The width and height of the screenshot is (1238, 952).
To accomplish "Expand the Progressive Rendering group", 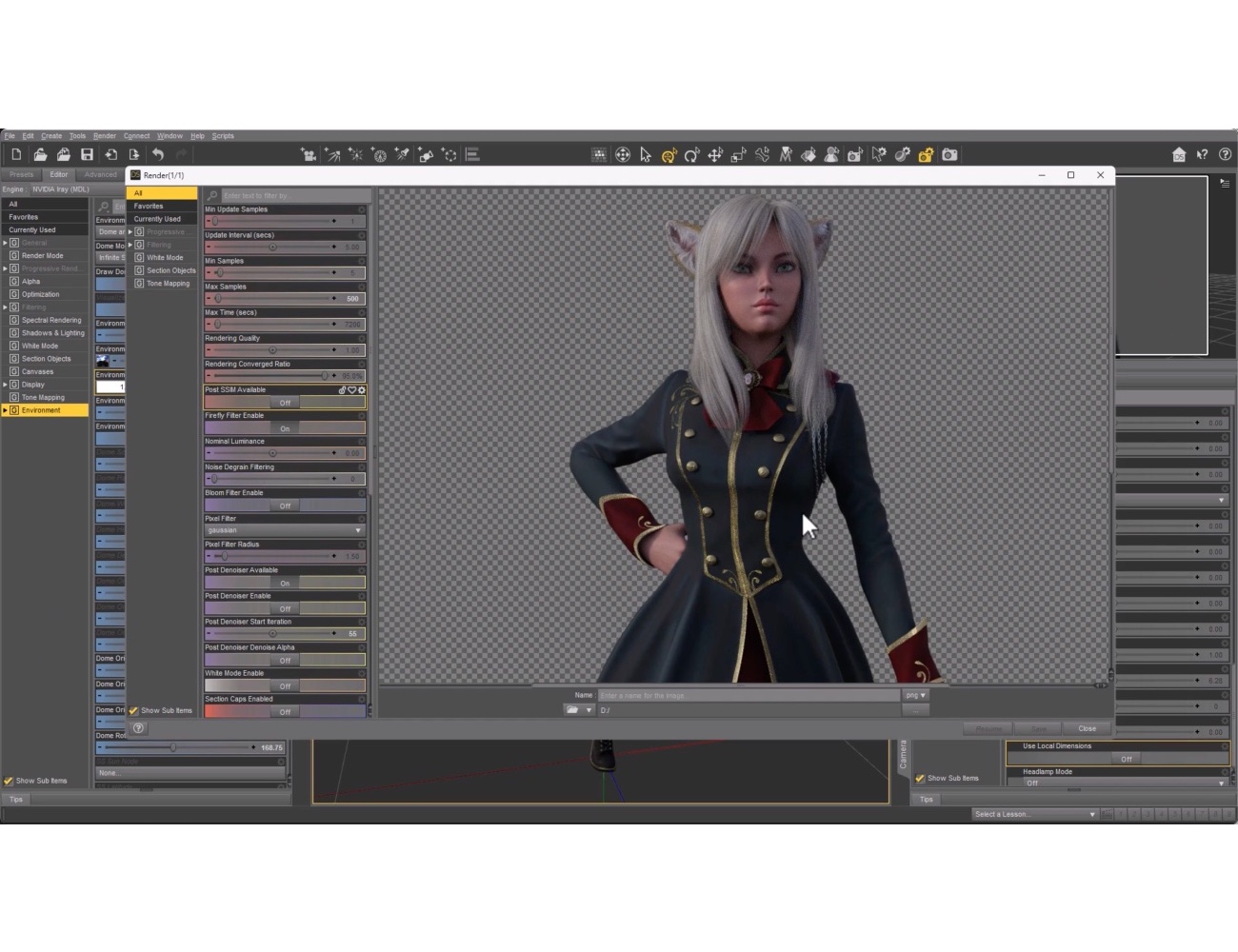I will 5,268.
